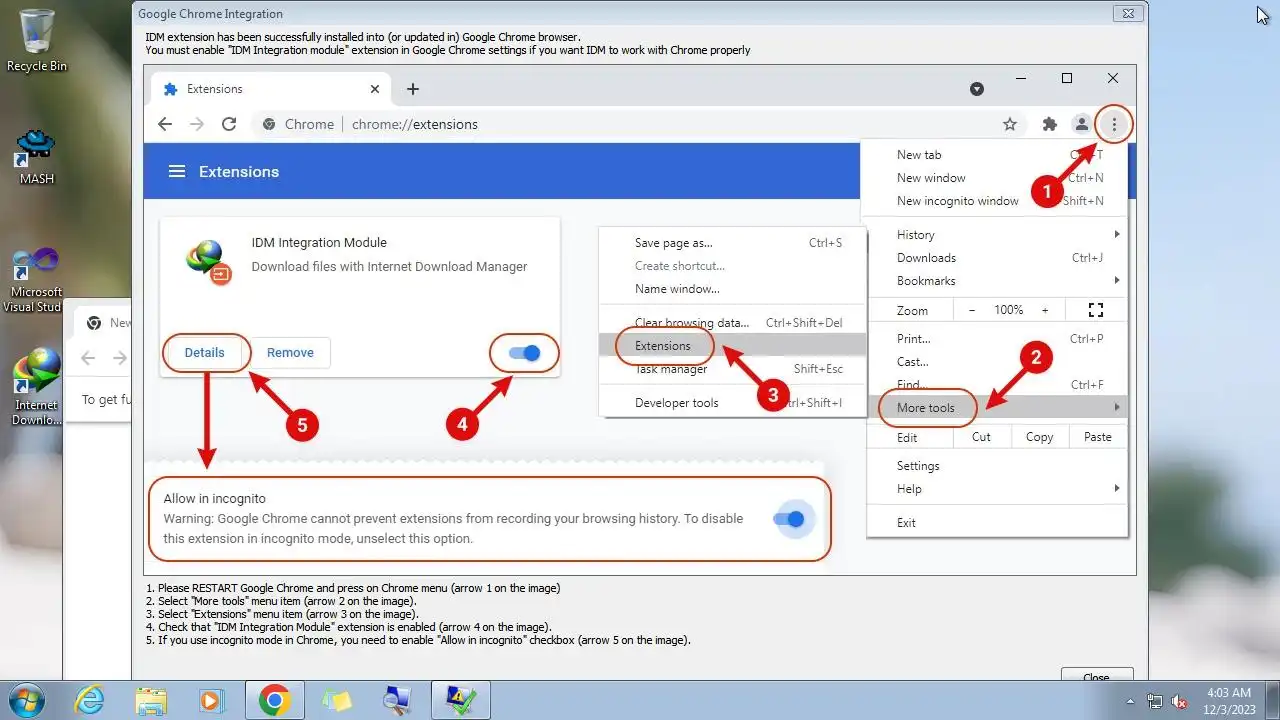This screenshot has width=1280, height=720.
Task: Click the muted volume tray icon
Action: point(1179,701)
